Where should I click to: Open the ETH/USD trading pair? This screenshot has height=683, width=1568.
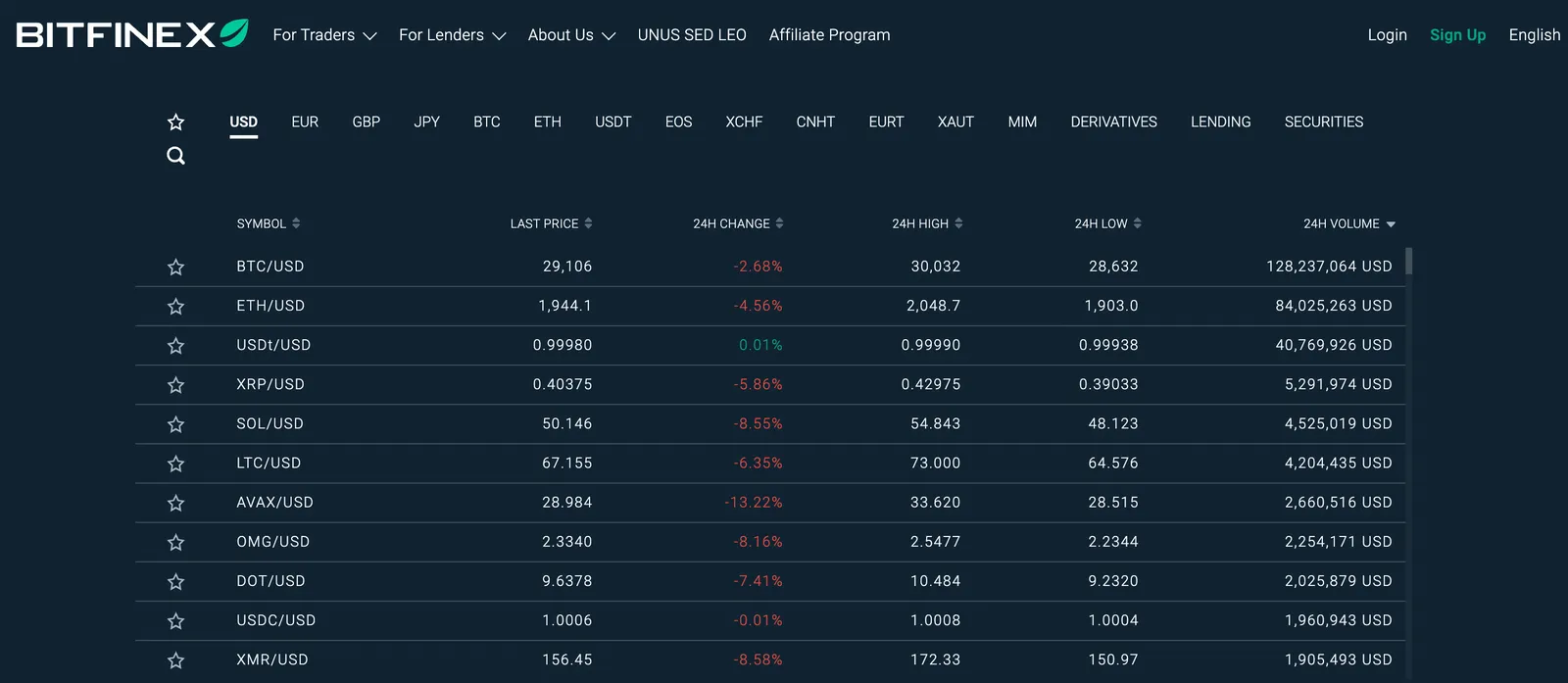tap(270, 306)
